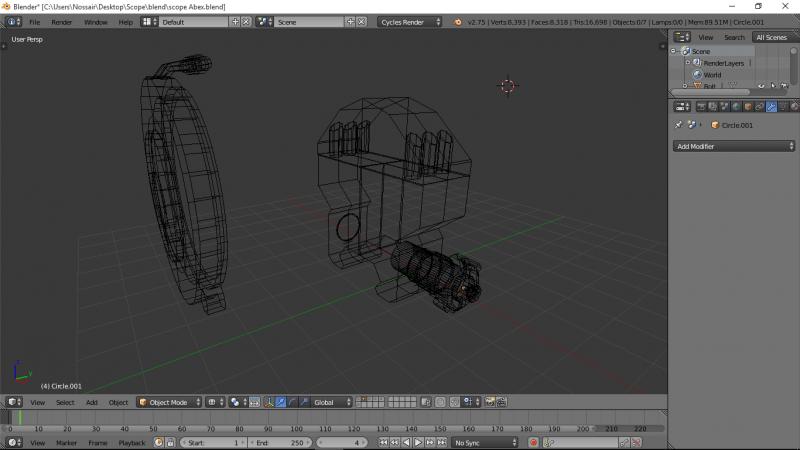Open the Add Modifier dropdown
Screen dimensions: 800x450
734,146
